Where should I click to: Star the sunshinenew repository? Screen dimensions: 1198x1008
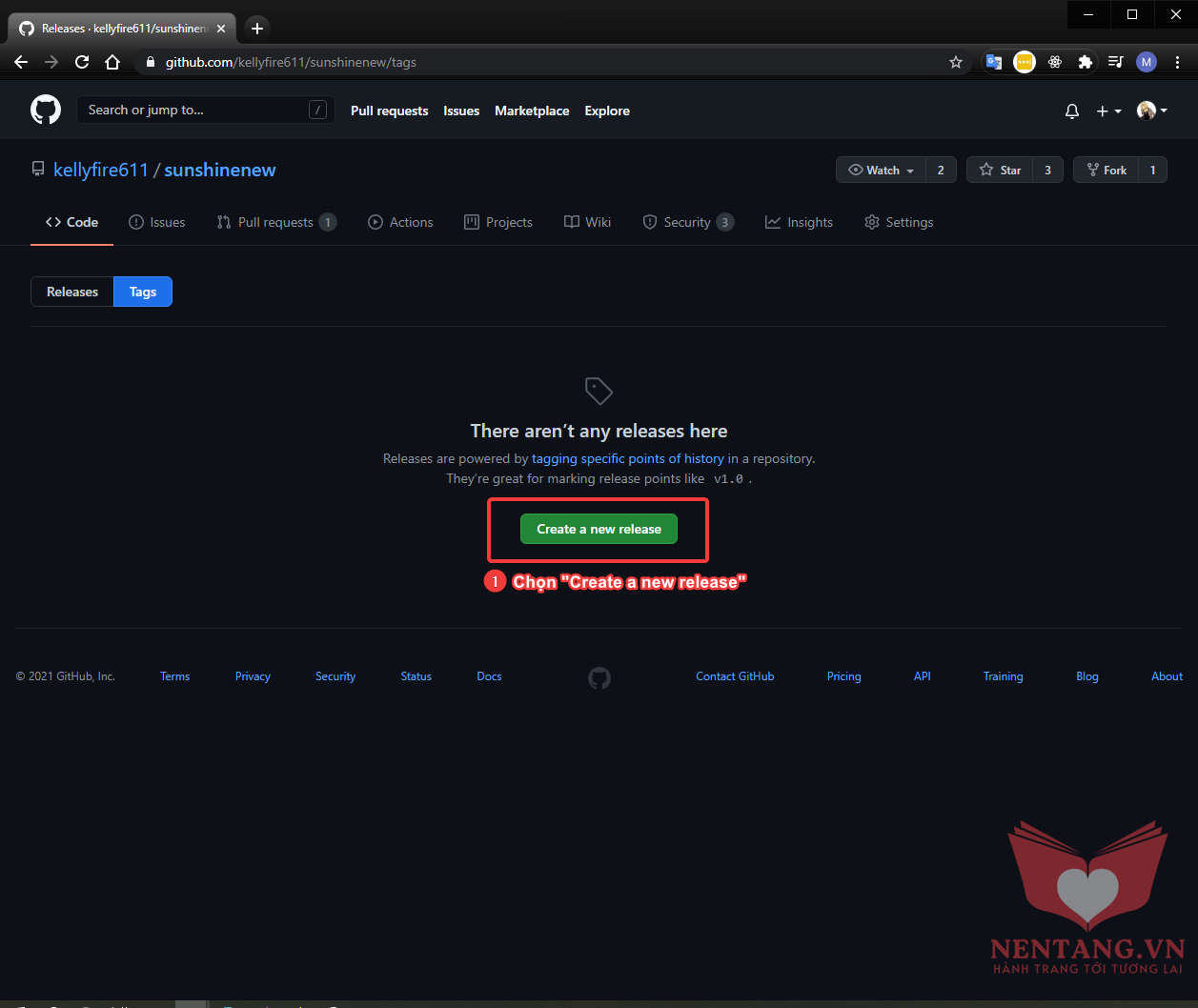(x=1000, y=170)
